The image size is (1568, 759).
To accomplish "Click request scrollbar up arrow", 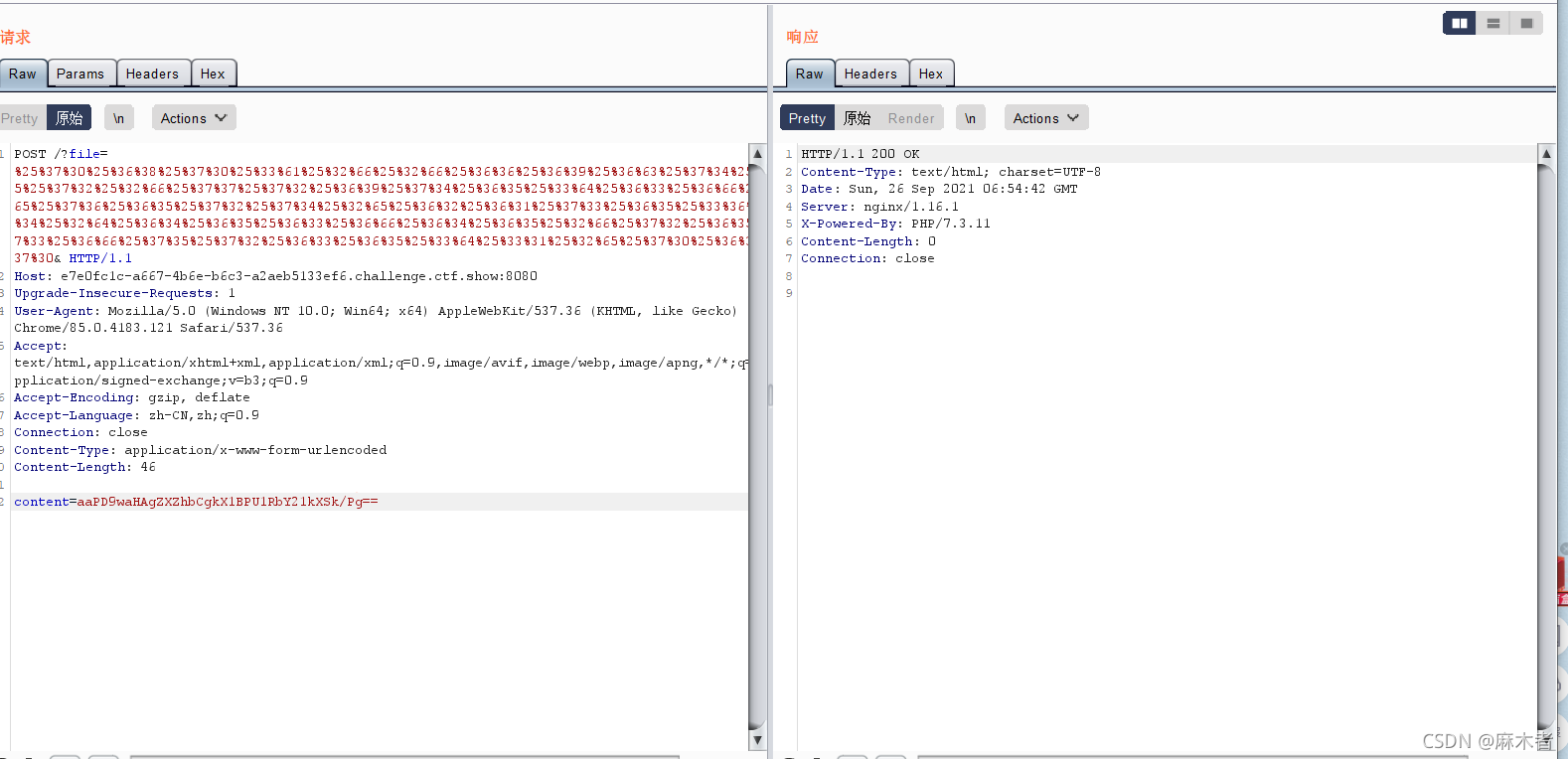I will pos(757,154).
